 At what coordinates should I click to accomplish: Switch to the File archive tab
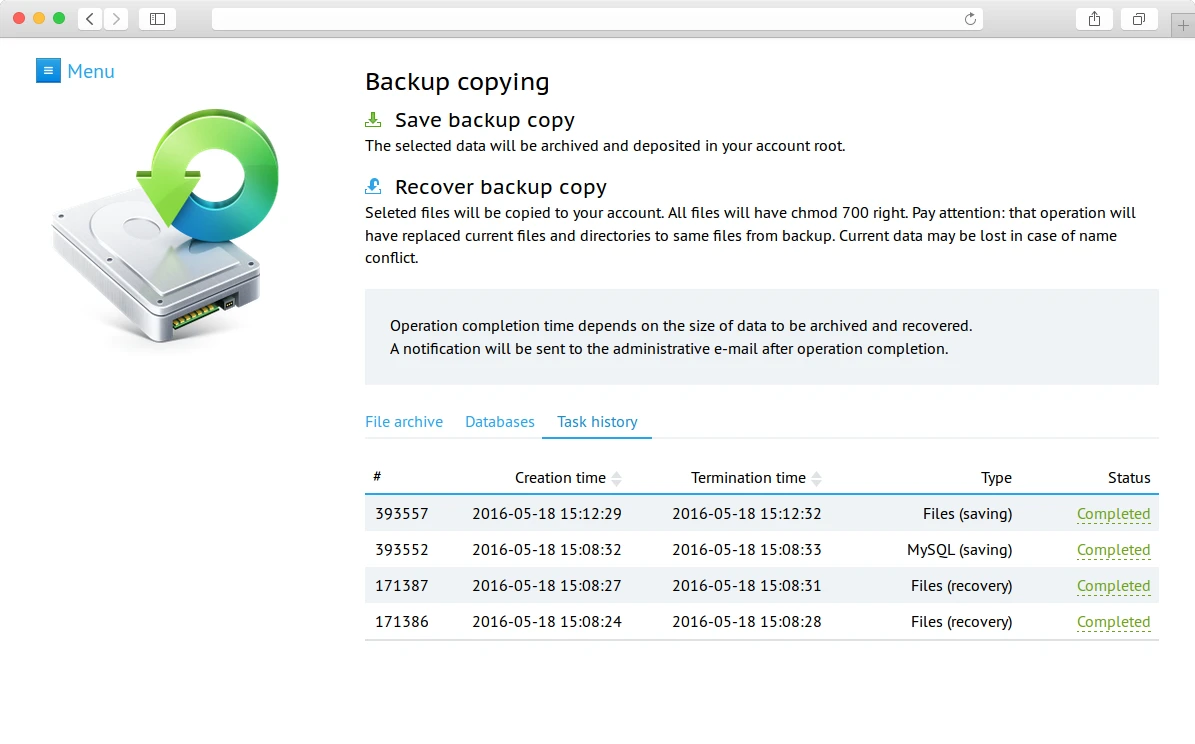coord(403,421)
